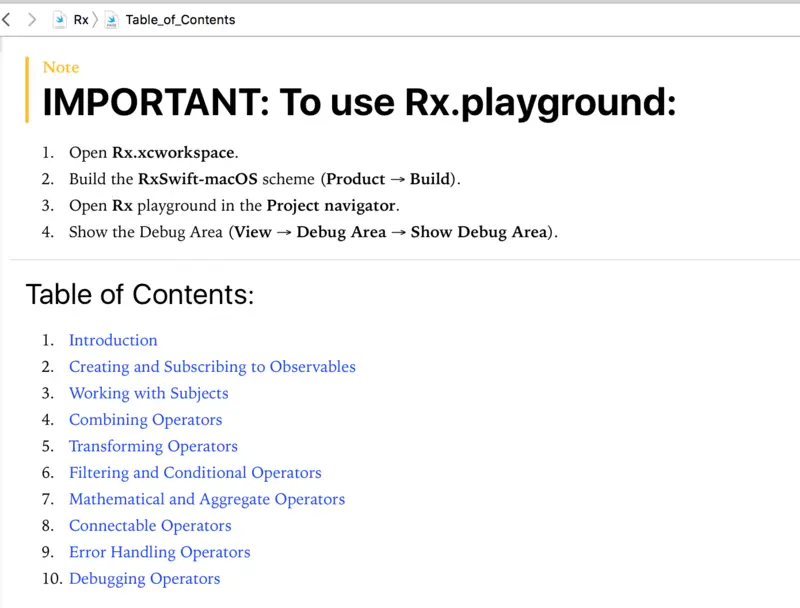Open Creating and Subscribing to Observables
Viewport: 800px width, 608px height.
tap(212, 367)
